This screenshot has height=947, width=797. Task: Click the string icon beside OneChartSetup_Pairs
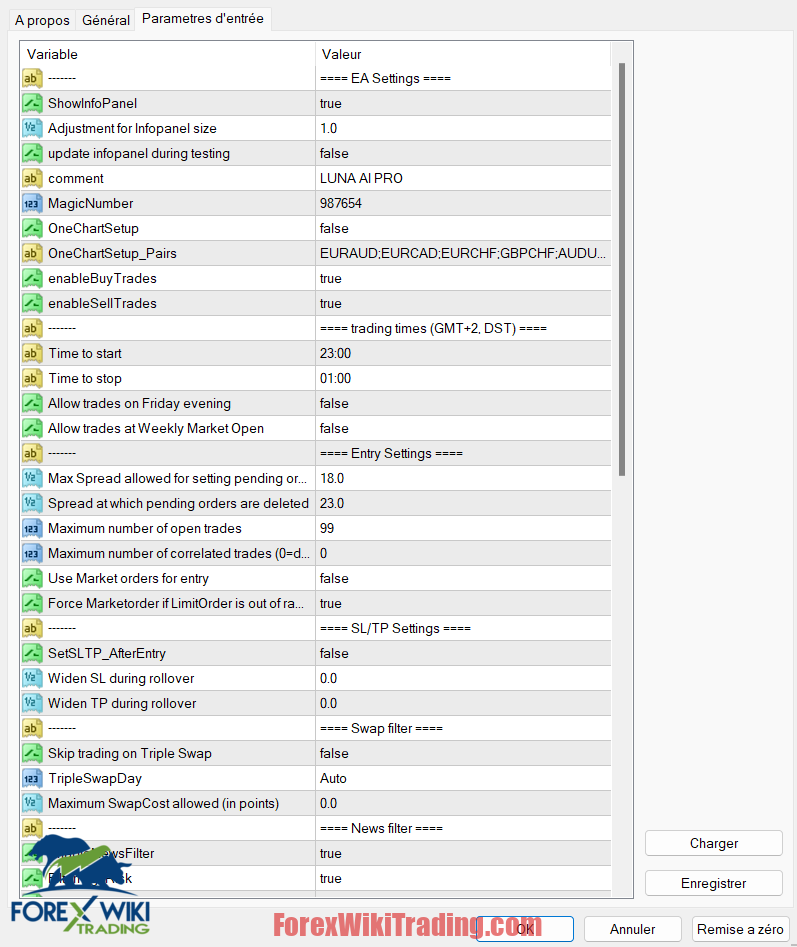[x=32, y=253]
